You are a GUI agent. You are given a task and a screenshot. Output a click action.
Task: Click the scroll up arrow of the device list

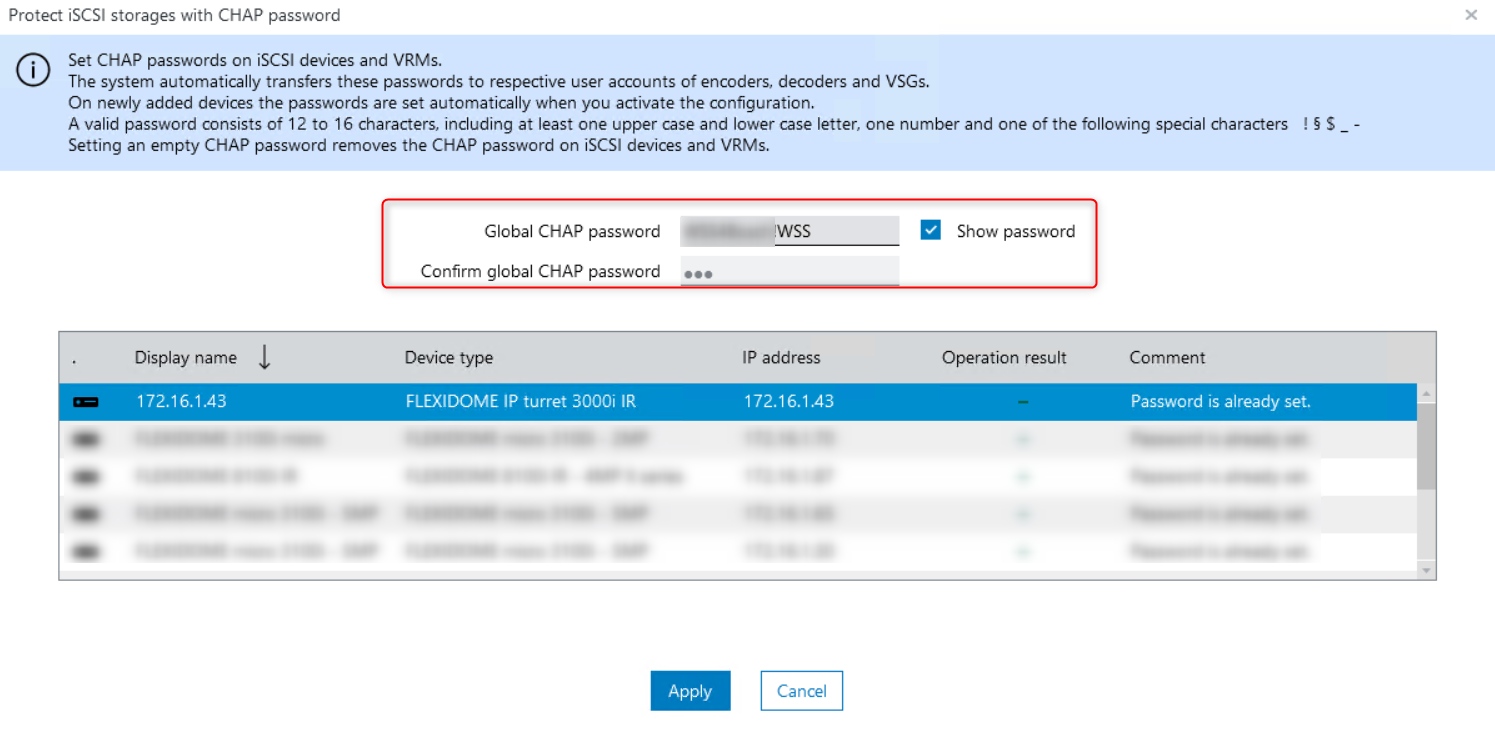coord(1426,394)
